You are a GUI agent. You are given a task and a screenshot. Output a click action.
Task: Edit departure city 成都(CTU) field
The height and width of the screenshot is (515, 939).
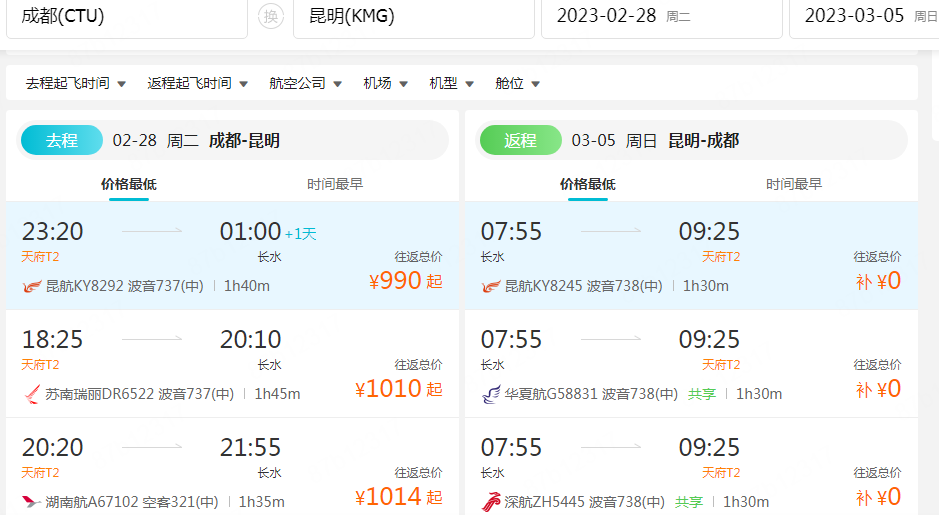[x=127, y=16]
